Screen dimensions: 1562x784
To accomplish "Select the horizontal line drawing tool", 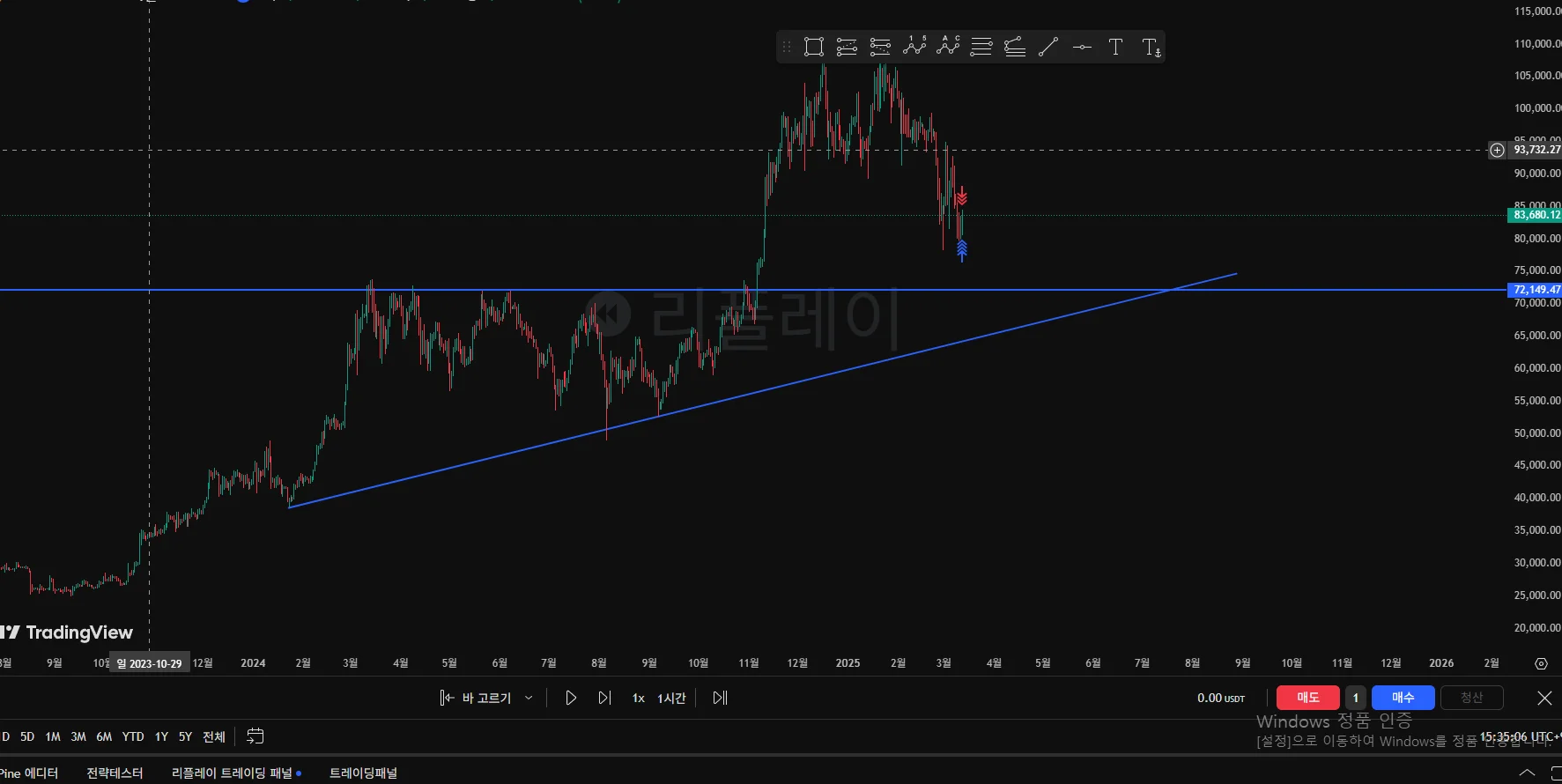I will click(1082, 47).
